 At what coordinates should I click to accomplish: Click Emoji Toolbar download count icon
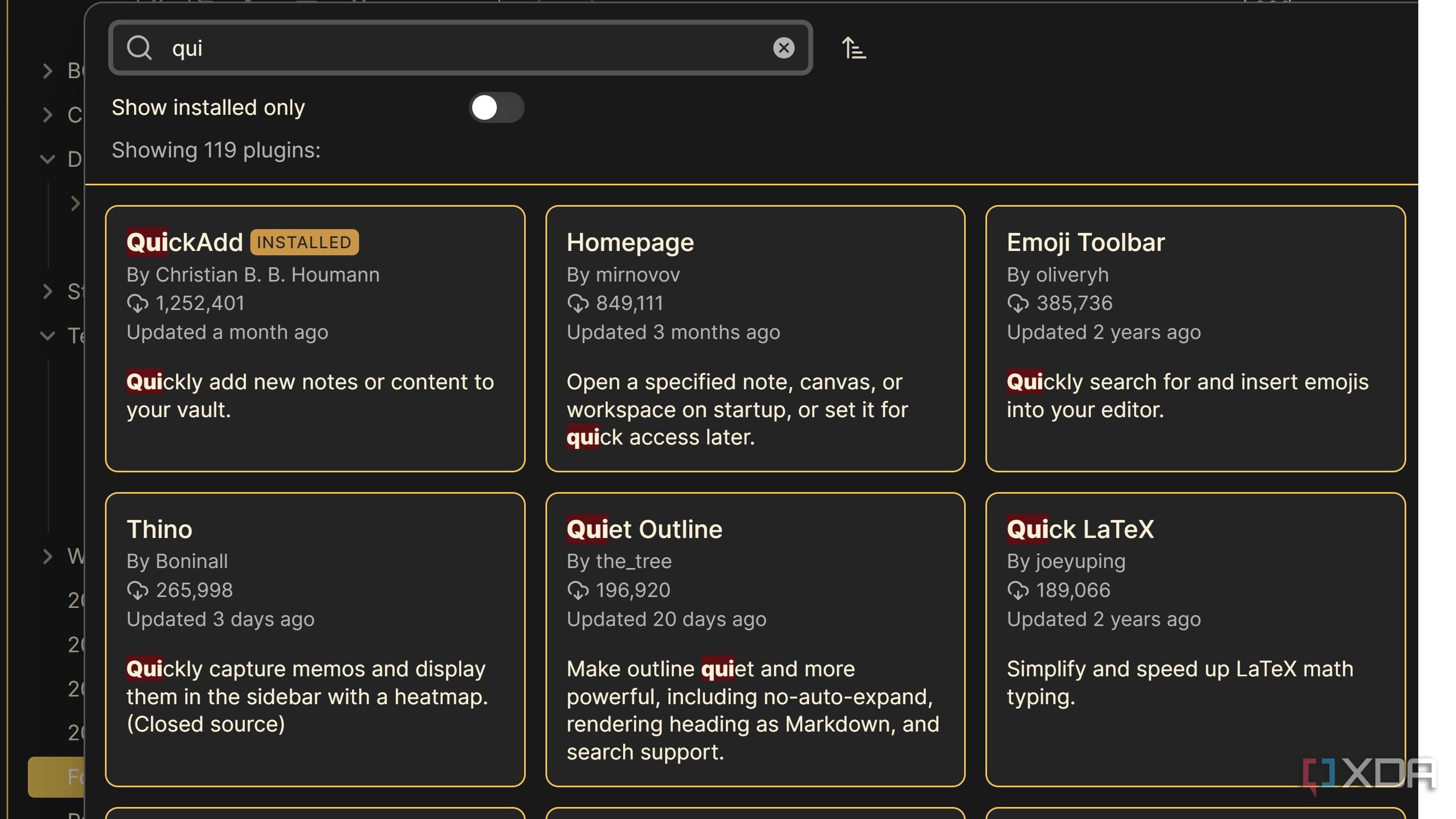1018,303
